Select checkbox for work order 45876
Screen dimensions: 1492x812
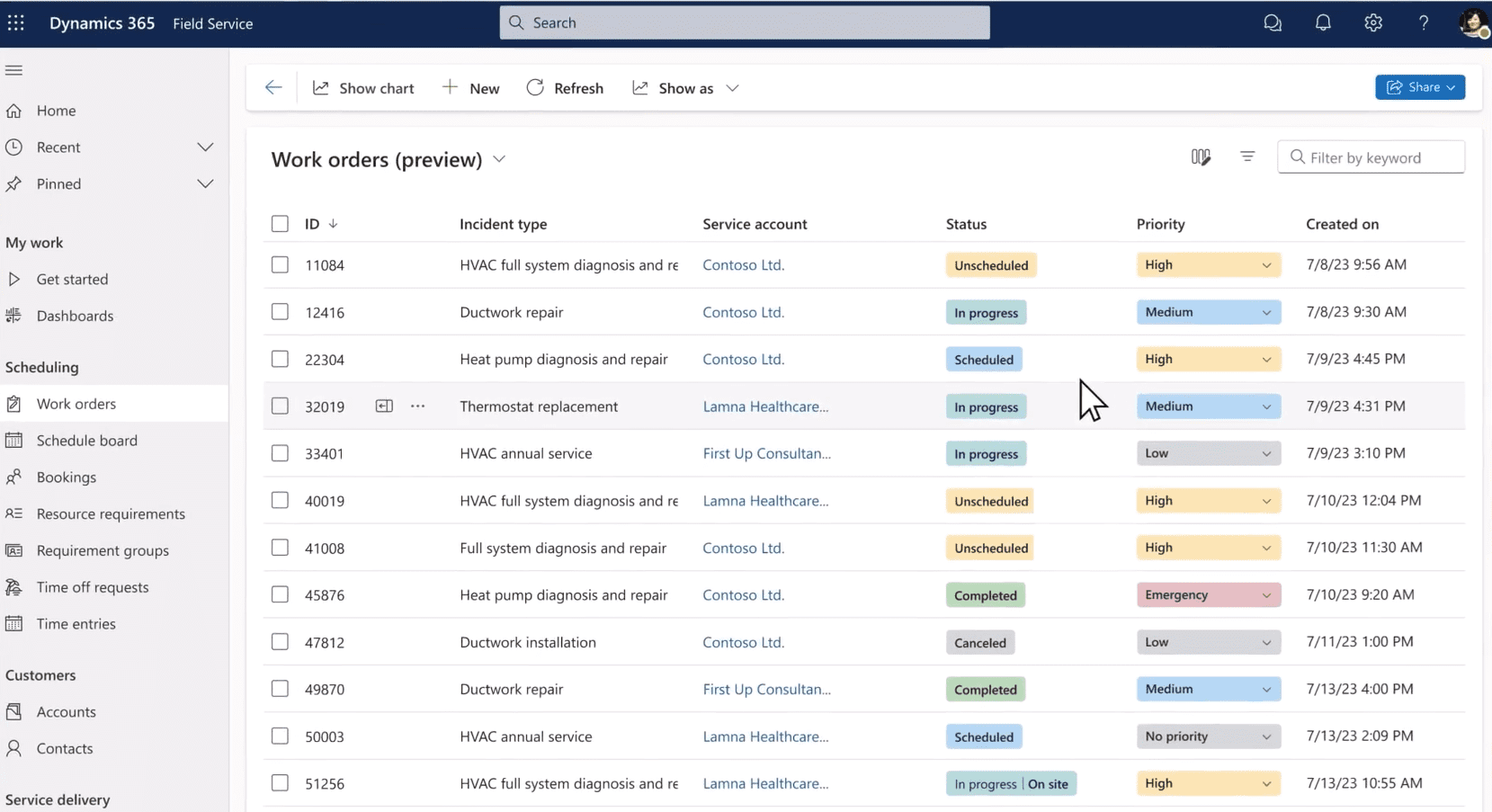click(x=281, y=595)
